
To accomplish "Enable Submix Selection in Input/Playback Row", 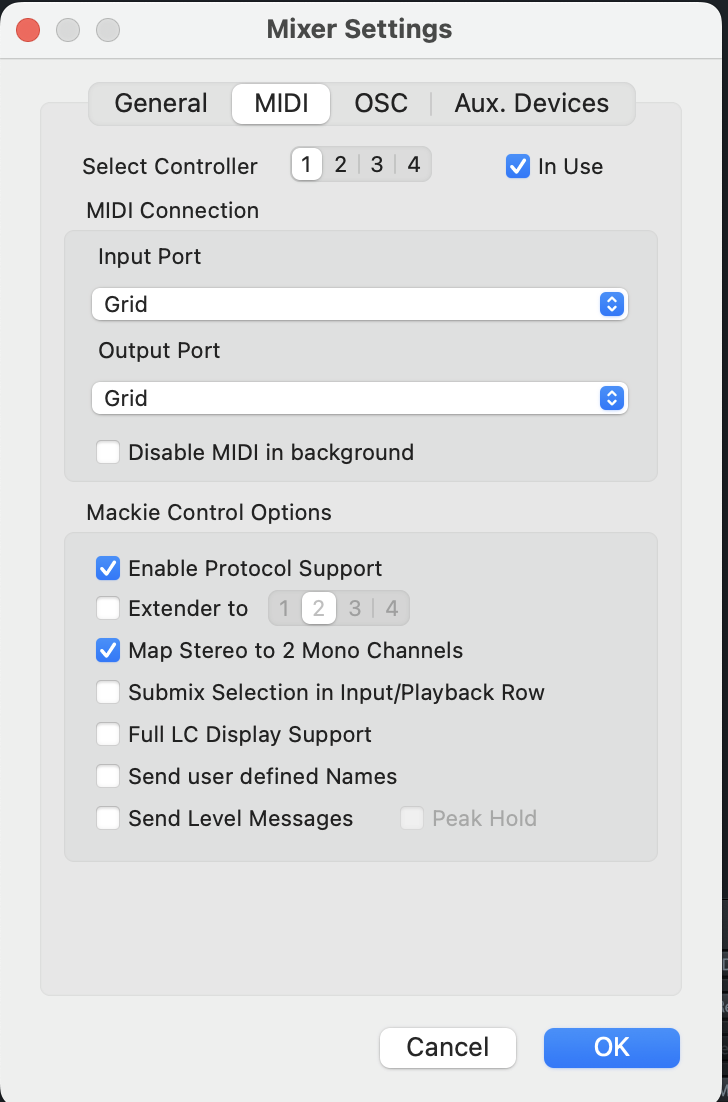I will coord(108,693).
